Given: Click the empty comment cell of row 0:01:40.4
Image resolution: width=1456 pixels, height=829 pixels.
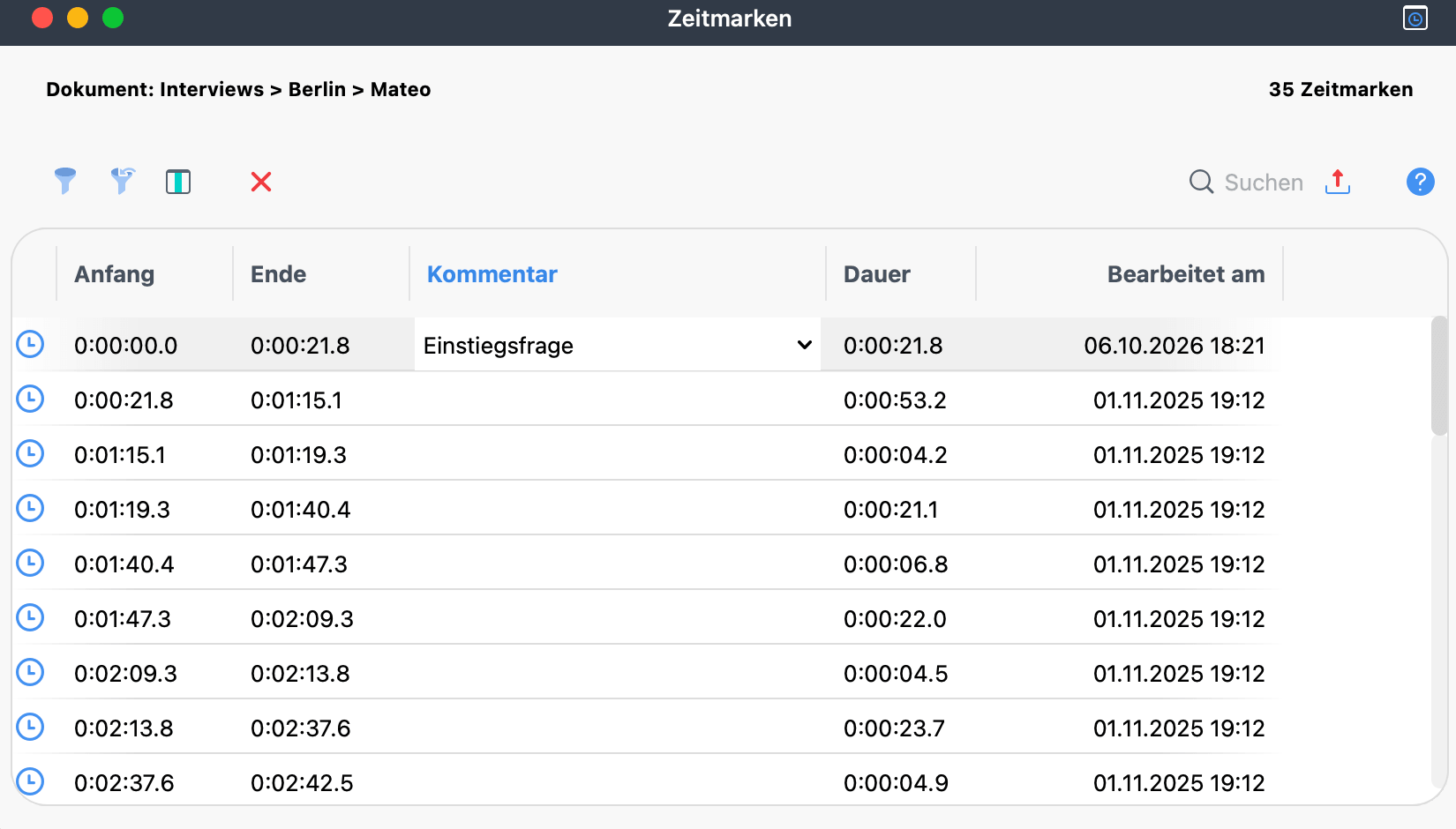Looking at the screenshot, I should point(618,564).
